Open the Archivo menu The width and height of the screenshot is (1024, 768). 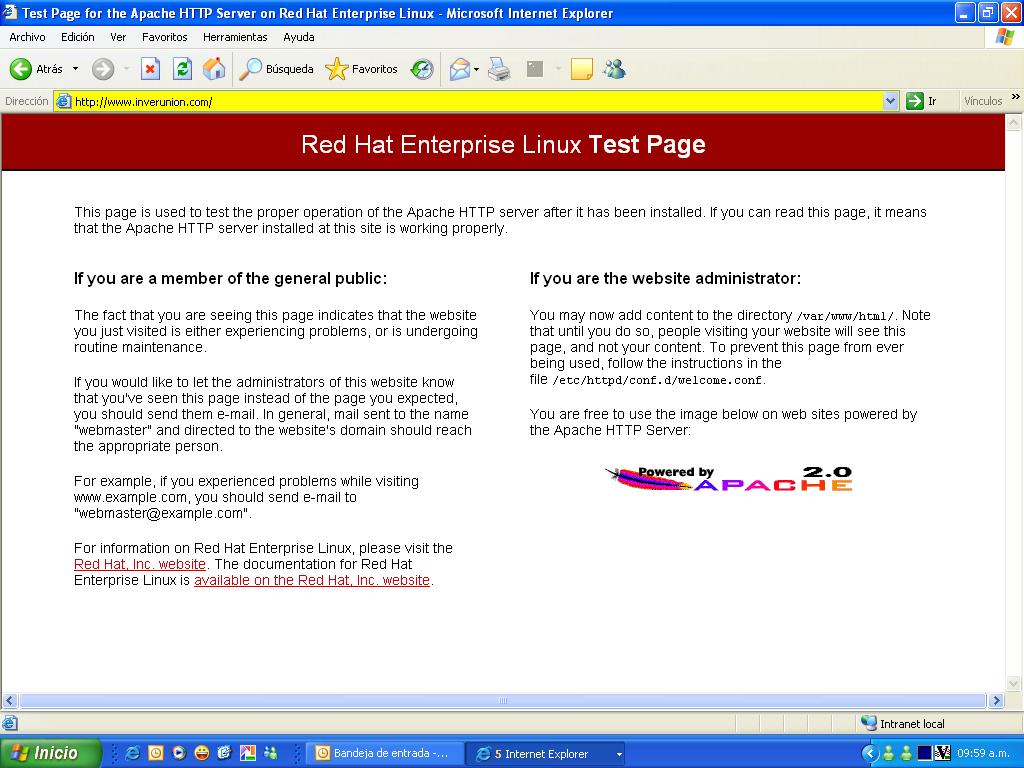click(x=27, y=37)
